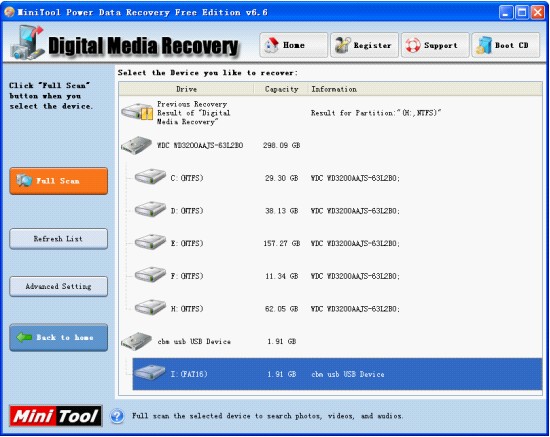
Task: Open Advanced Setting options
Action: (x=59, y=287)
